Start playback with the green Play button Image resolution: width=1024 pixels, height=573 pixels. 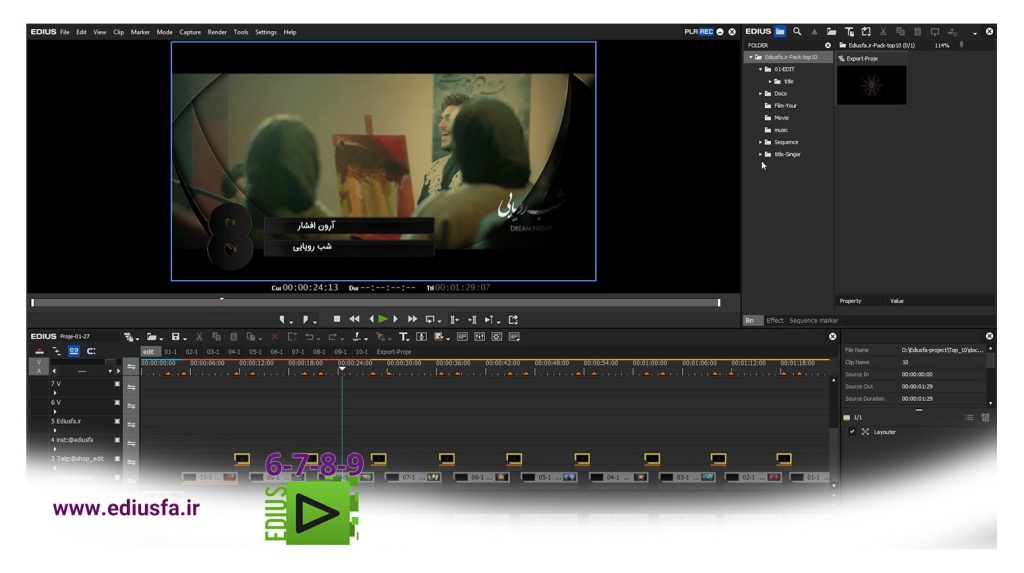point(383,319)
